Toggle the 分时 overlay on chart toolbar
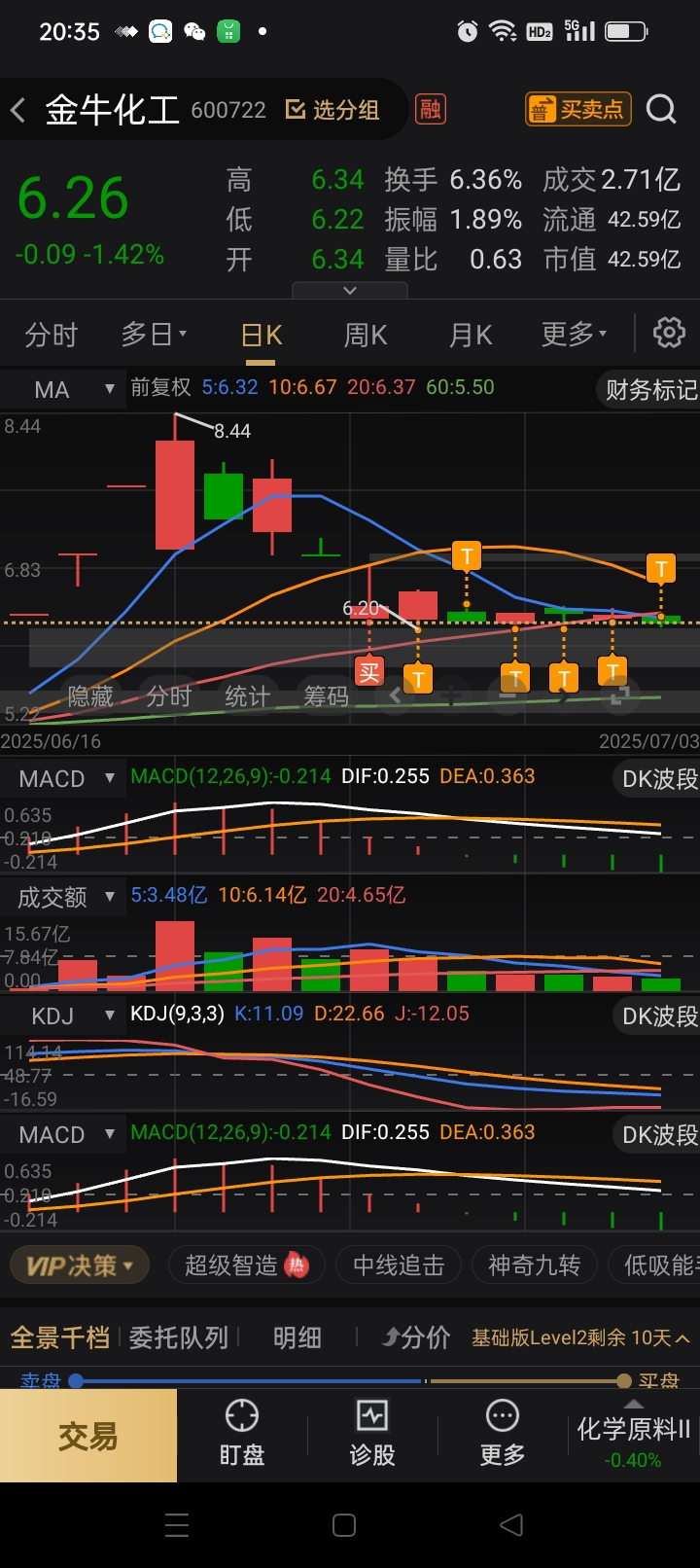 [x=169, y=695]
